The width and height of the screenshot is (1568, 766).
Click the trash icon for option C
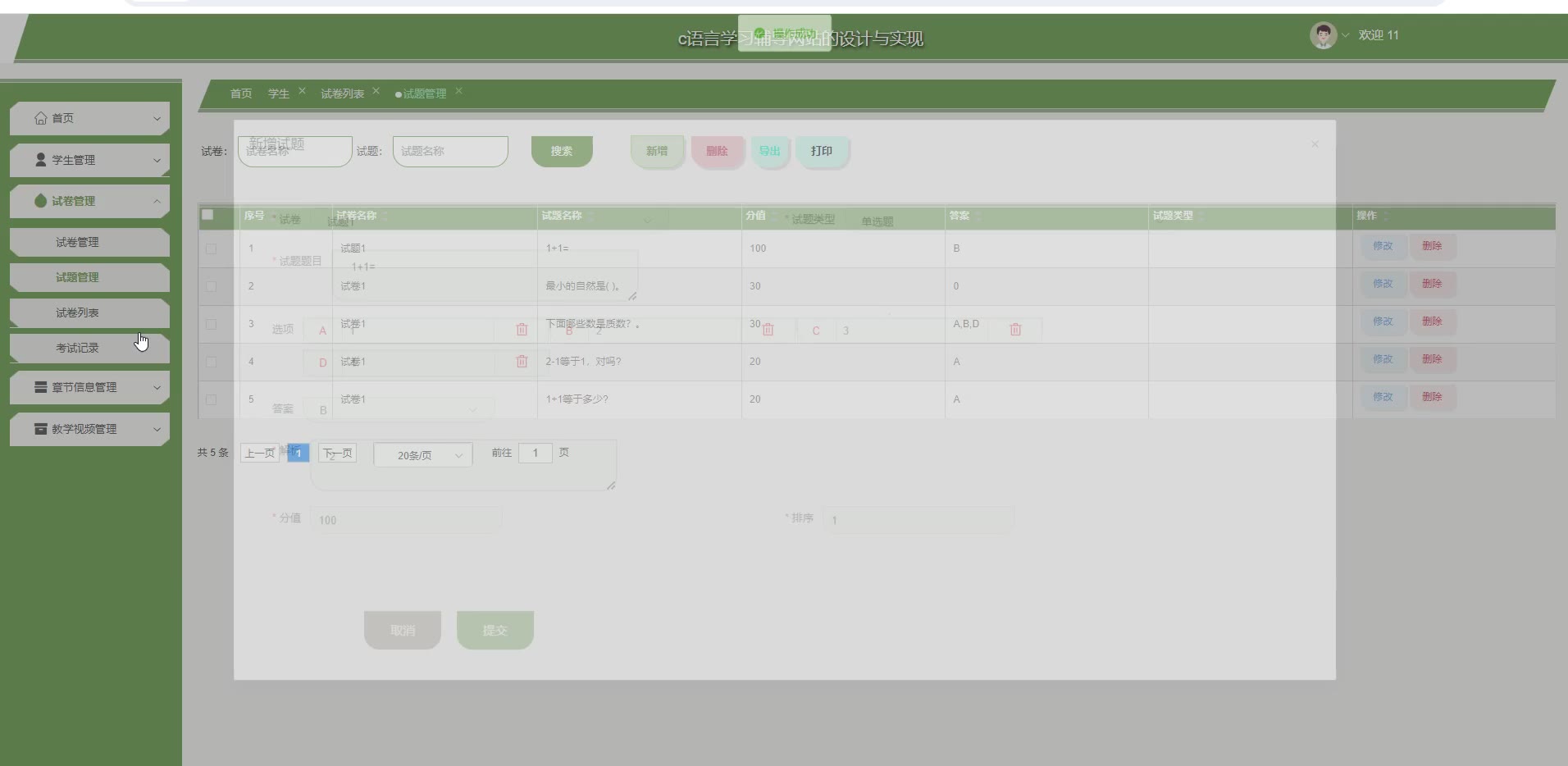coord(1015,329)
